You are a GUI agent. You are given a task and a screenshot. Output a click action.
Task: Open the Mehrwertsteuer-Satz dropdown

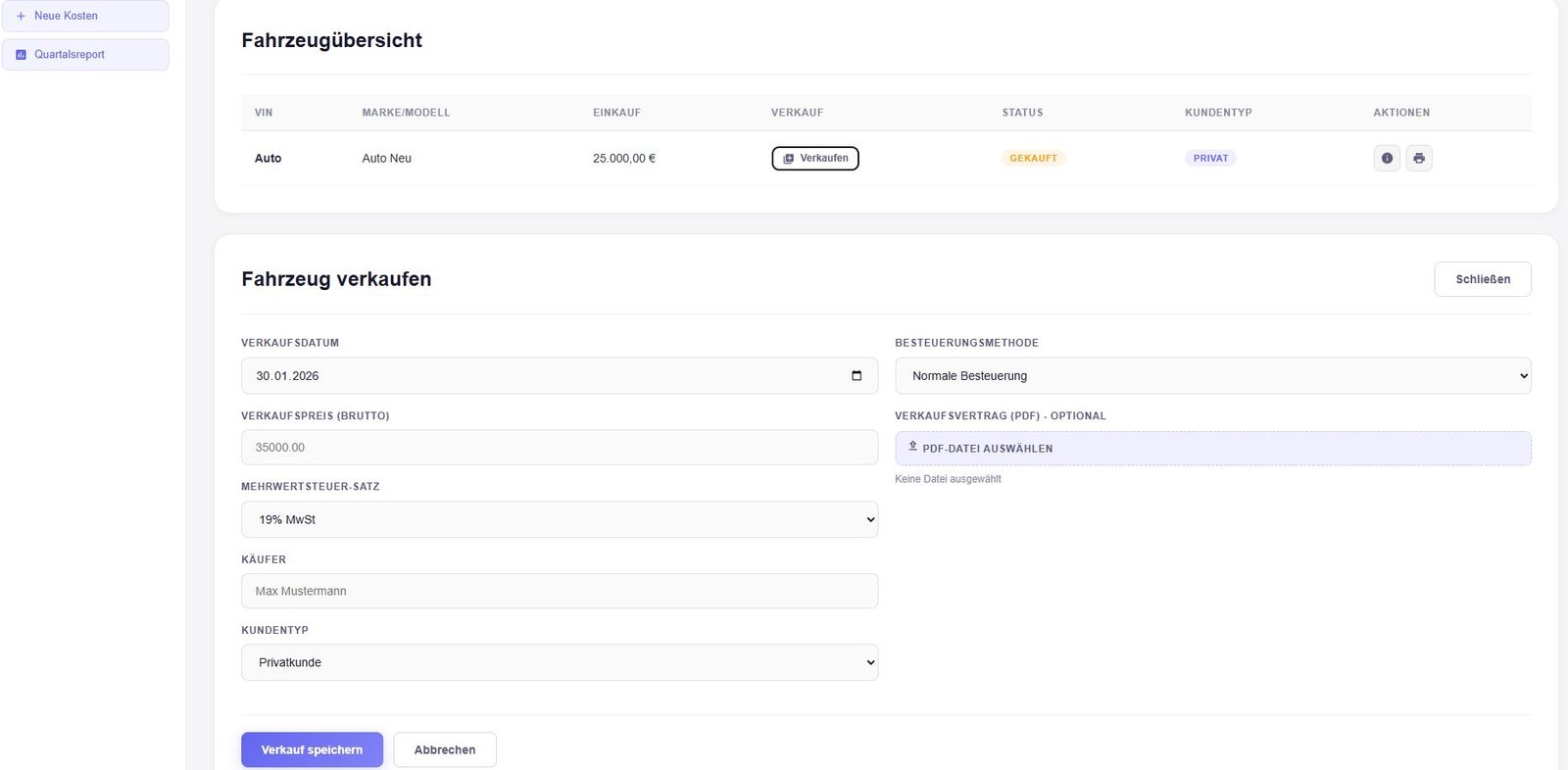(559, 520)
